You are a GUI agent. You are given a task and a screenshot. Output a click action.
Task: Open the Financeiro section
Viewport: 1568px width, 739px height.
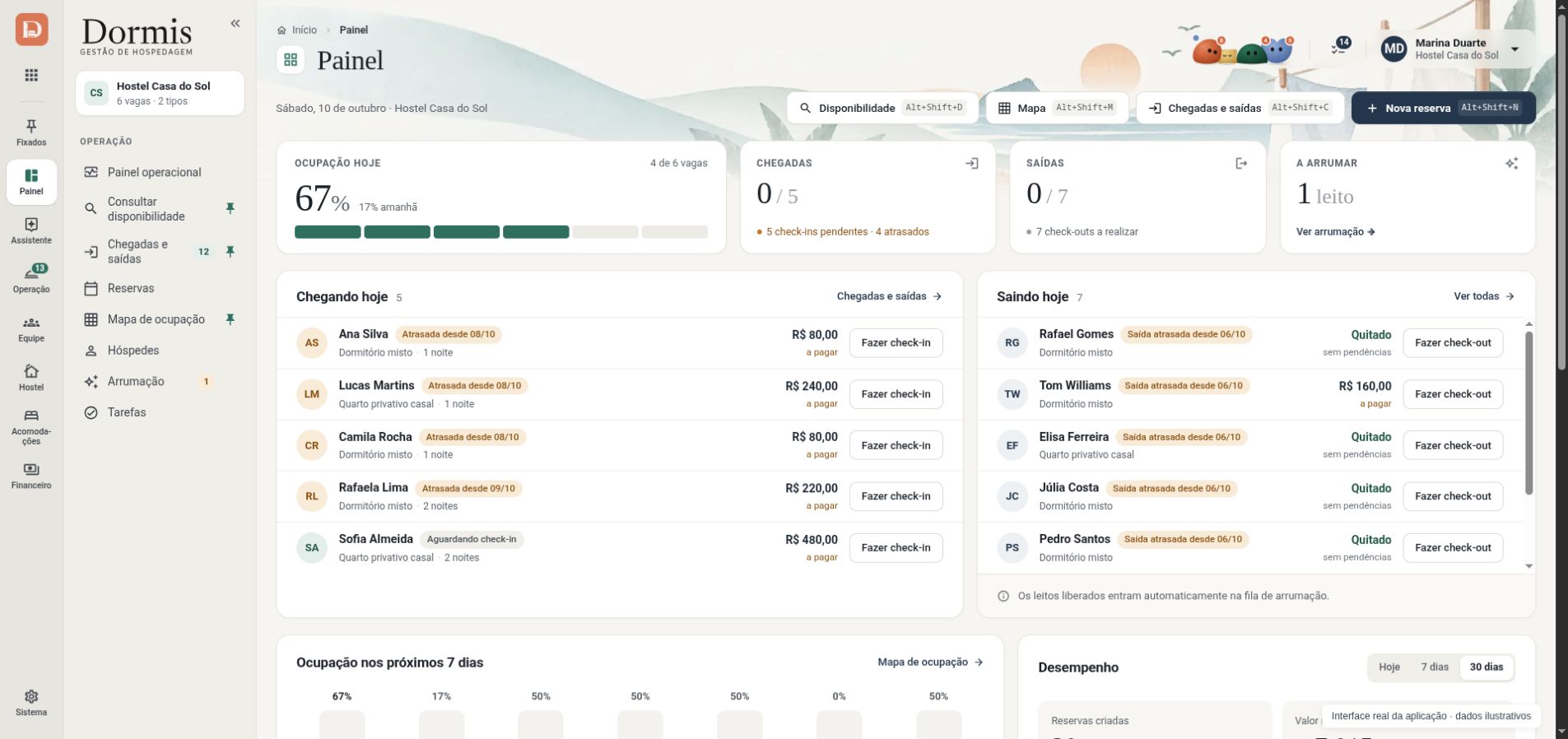coord(31,476)
